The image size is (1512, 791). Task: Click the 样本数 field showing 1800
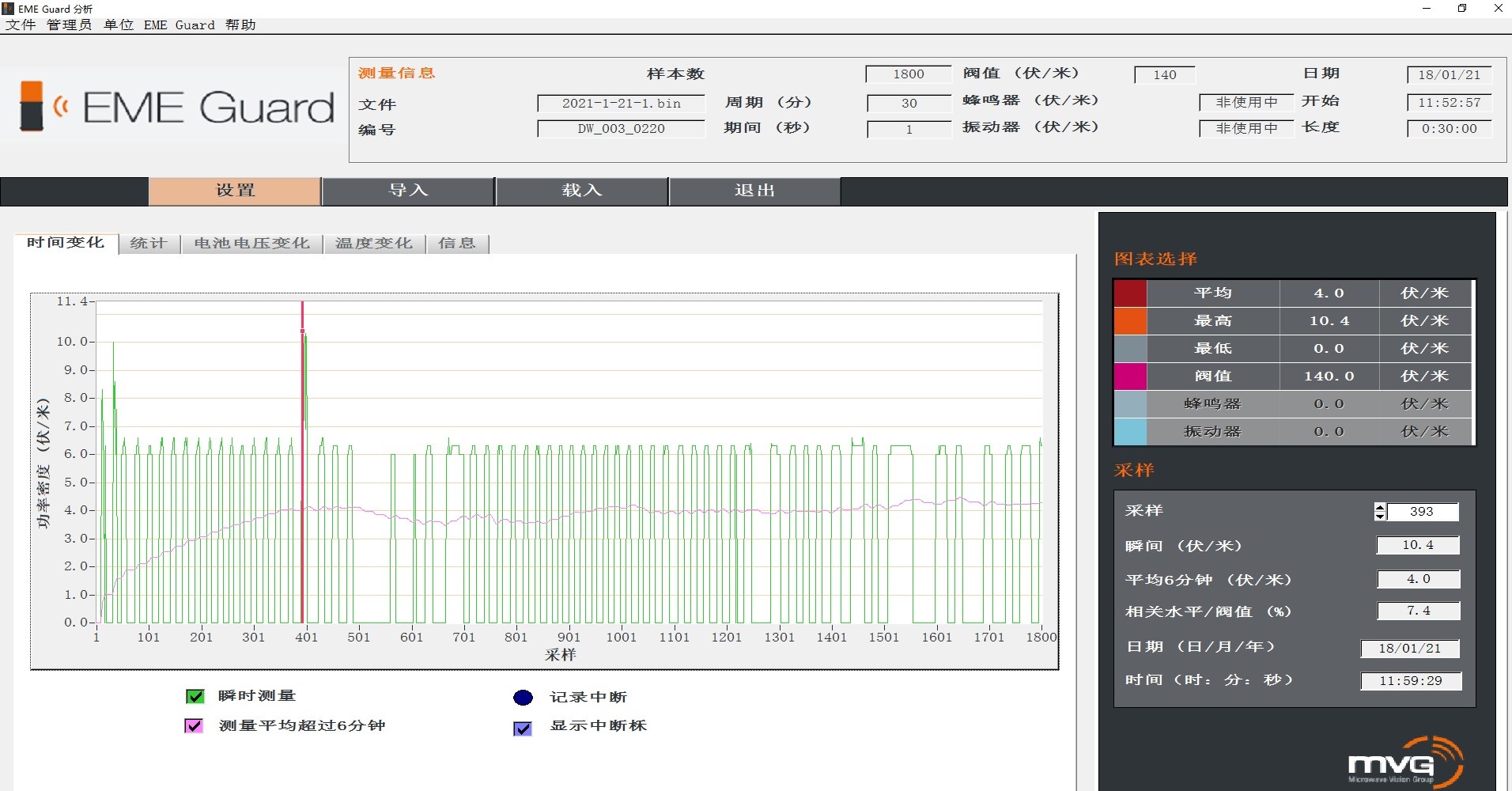pos(909,74)
